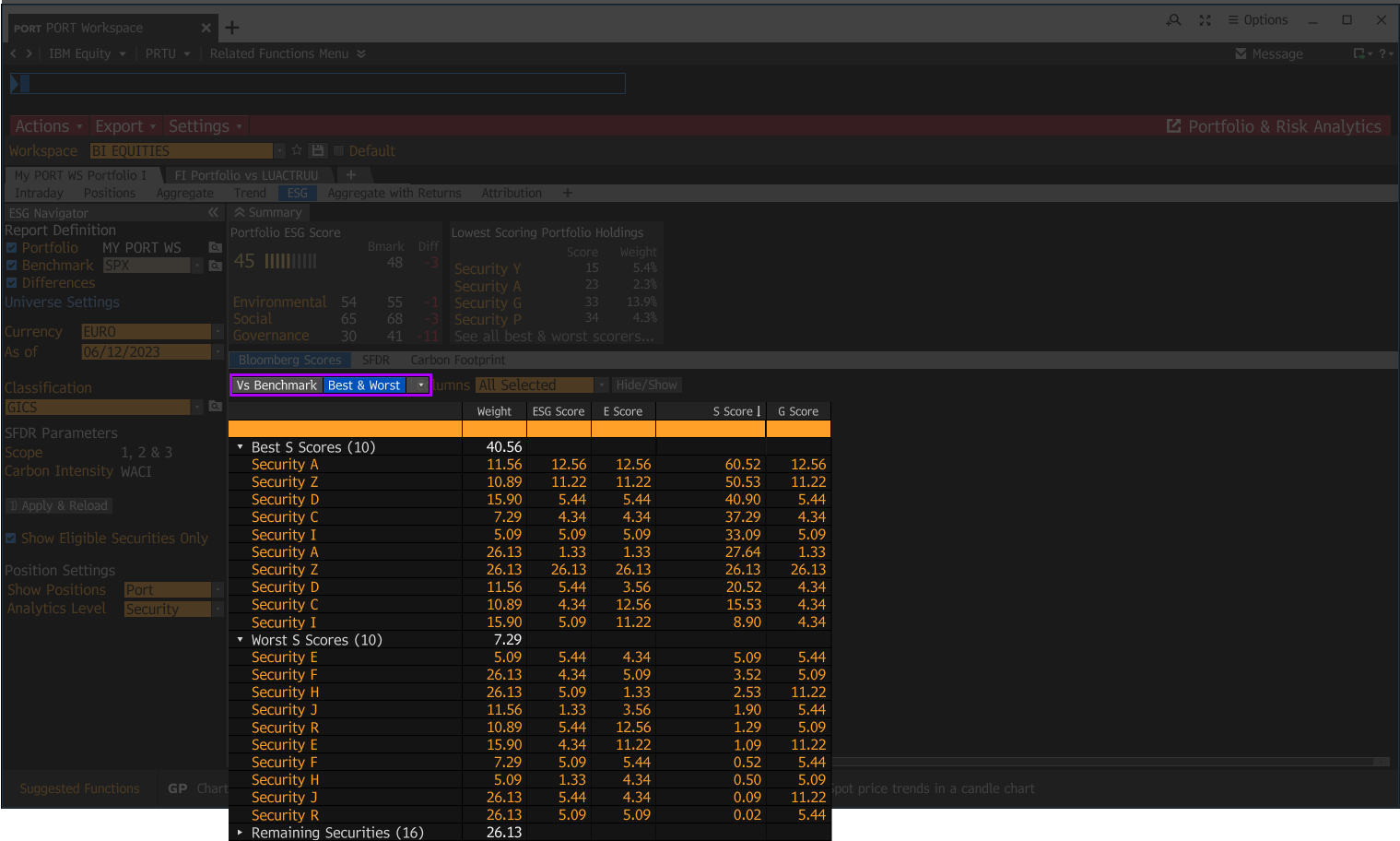This screenshot has width=1400, height=841.
Task: Click the full-screen expand arrows icon
Action: [x=1205, y=20]
